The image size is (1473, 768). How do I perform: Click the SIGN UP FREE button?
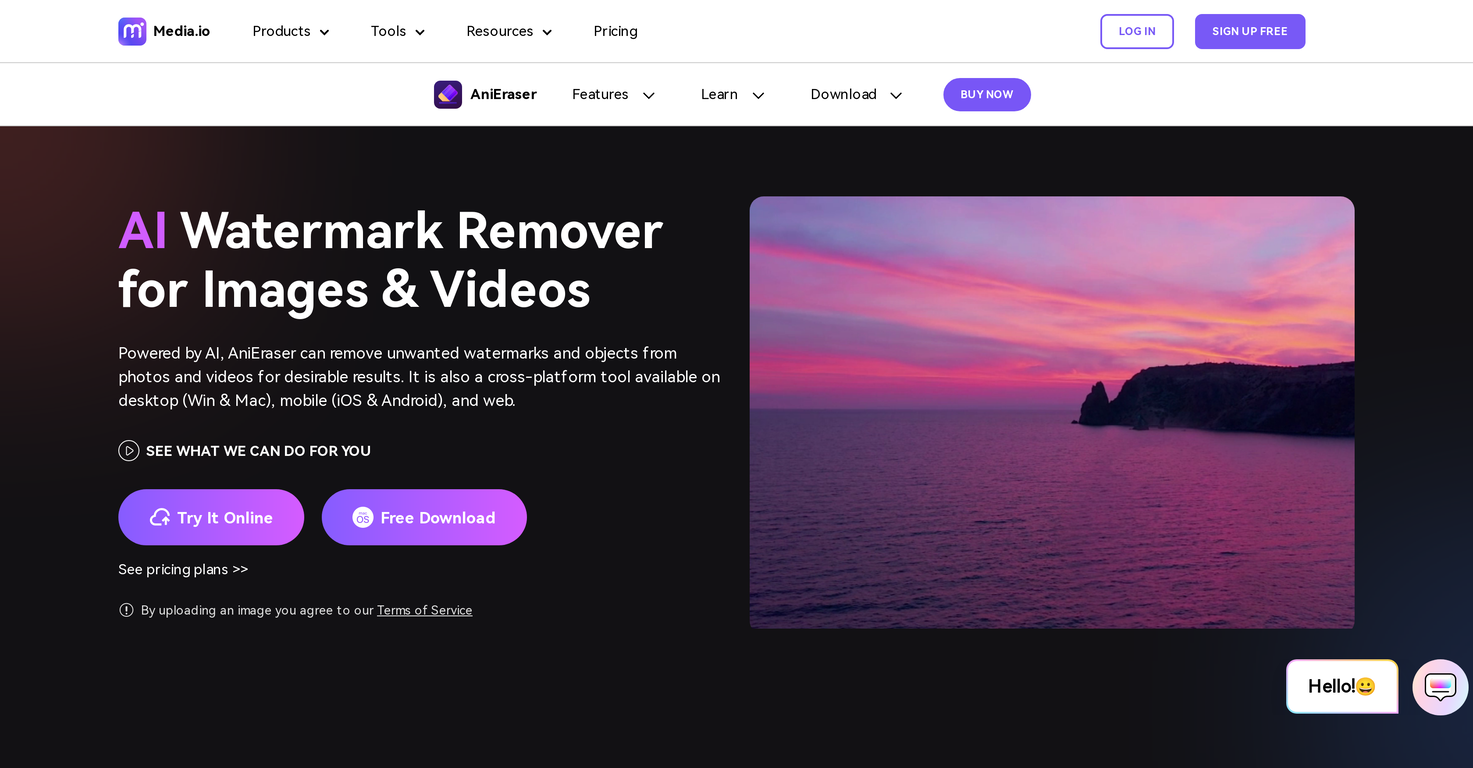pyautogui.click(x=1250, y=31)
